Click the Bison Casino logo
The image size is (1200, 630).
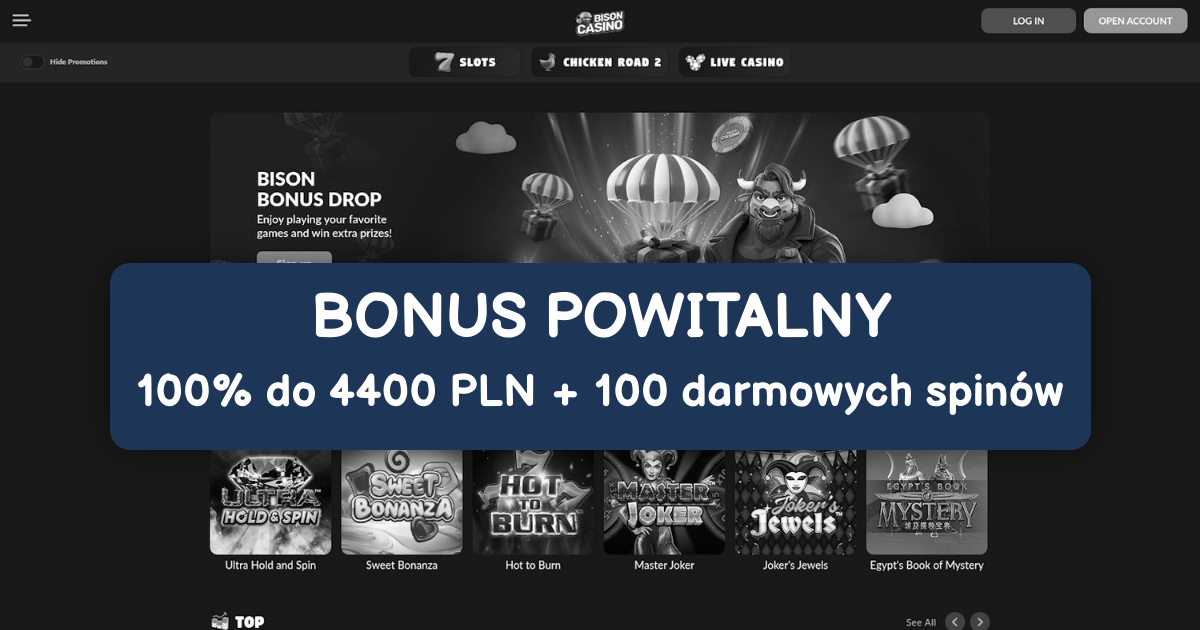pyautogui.click(x=600, y=21)
